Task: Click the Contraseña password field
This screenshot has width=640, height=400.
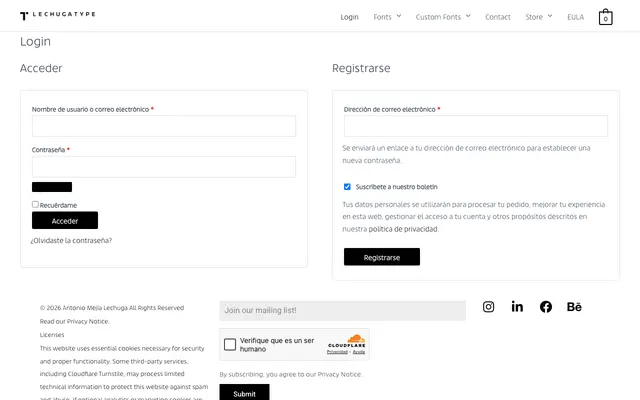Action: tap(164, 167)
